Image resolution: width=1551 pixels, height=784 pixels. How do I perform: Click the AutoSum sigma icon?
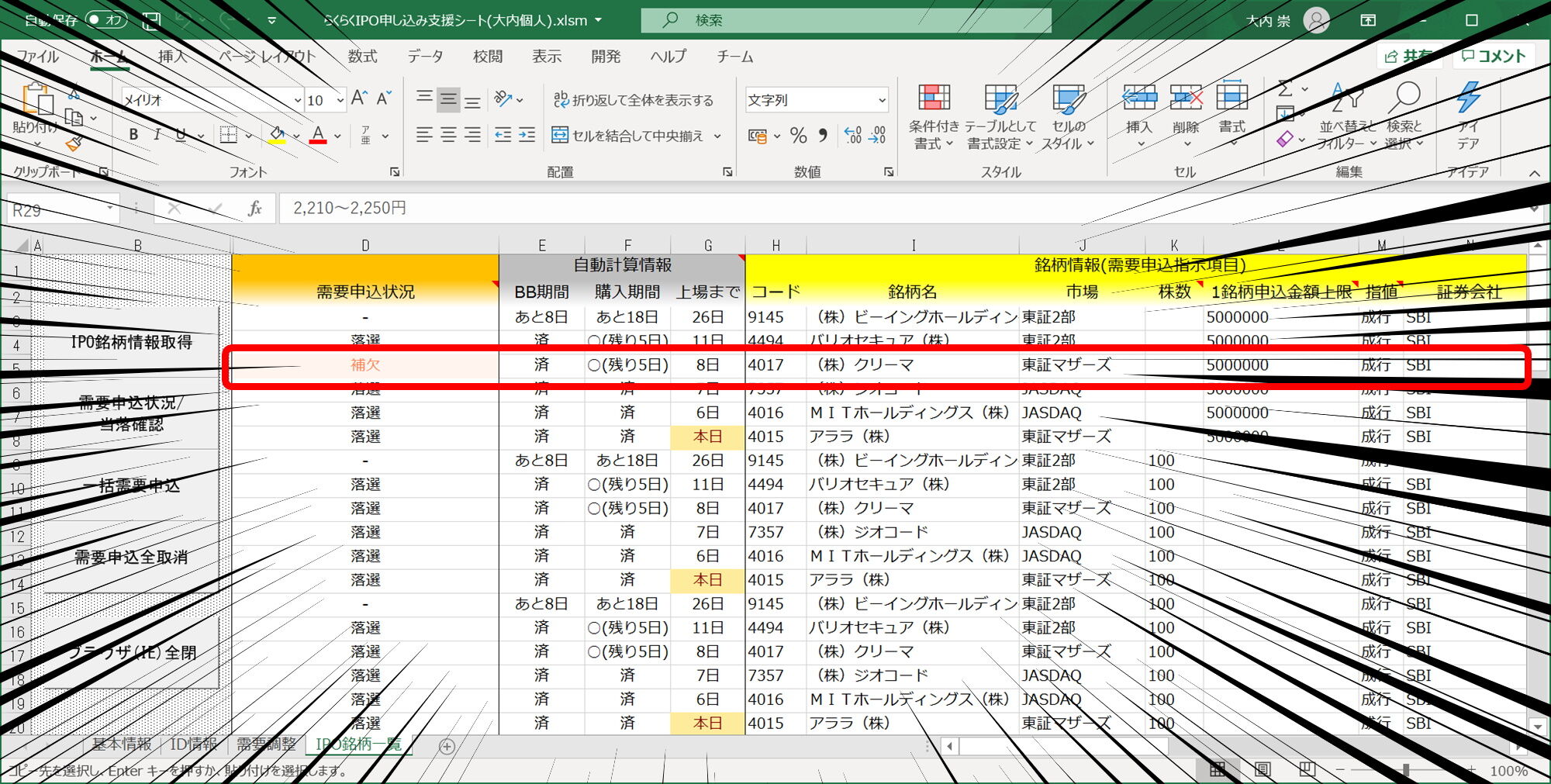point(1286,88)
